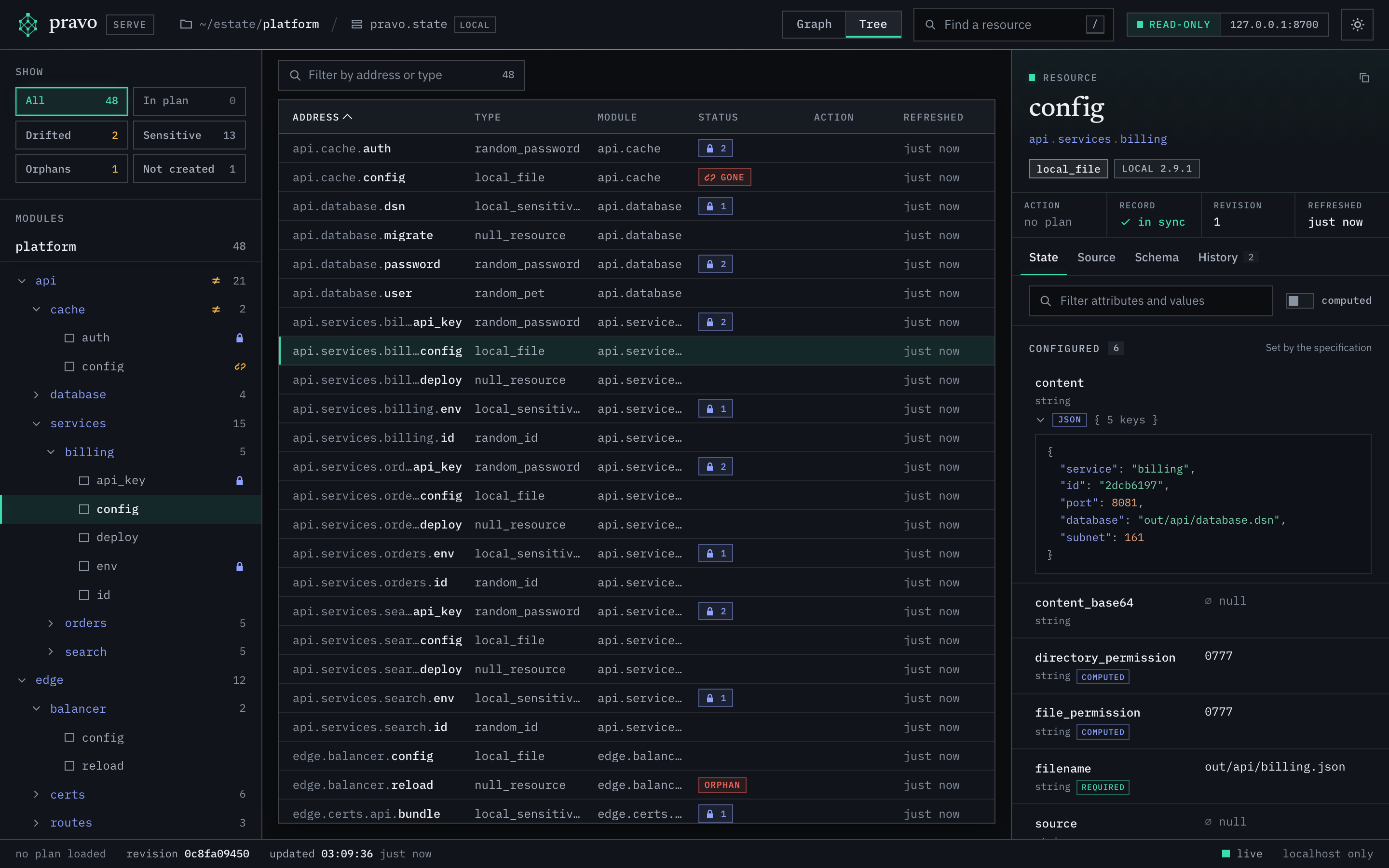Image resolution: width=1389 pixels, height=868 pixels.
Task: Click the lock badge on api.database.dsn row
Action: pyautogui.click(x=715, y=206)
